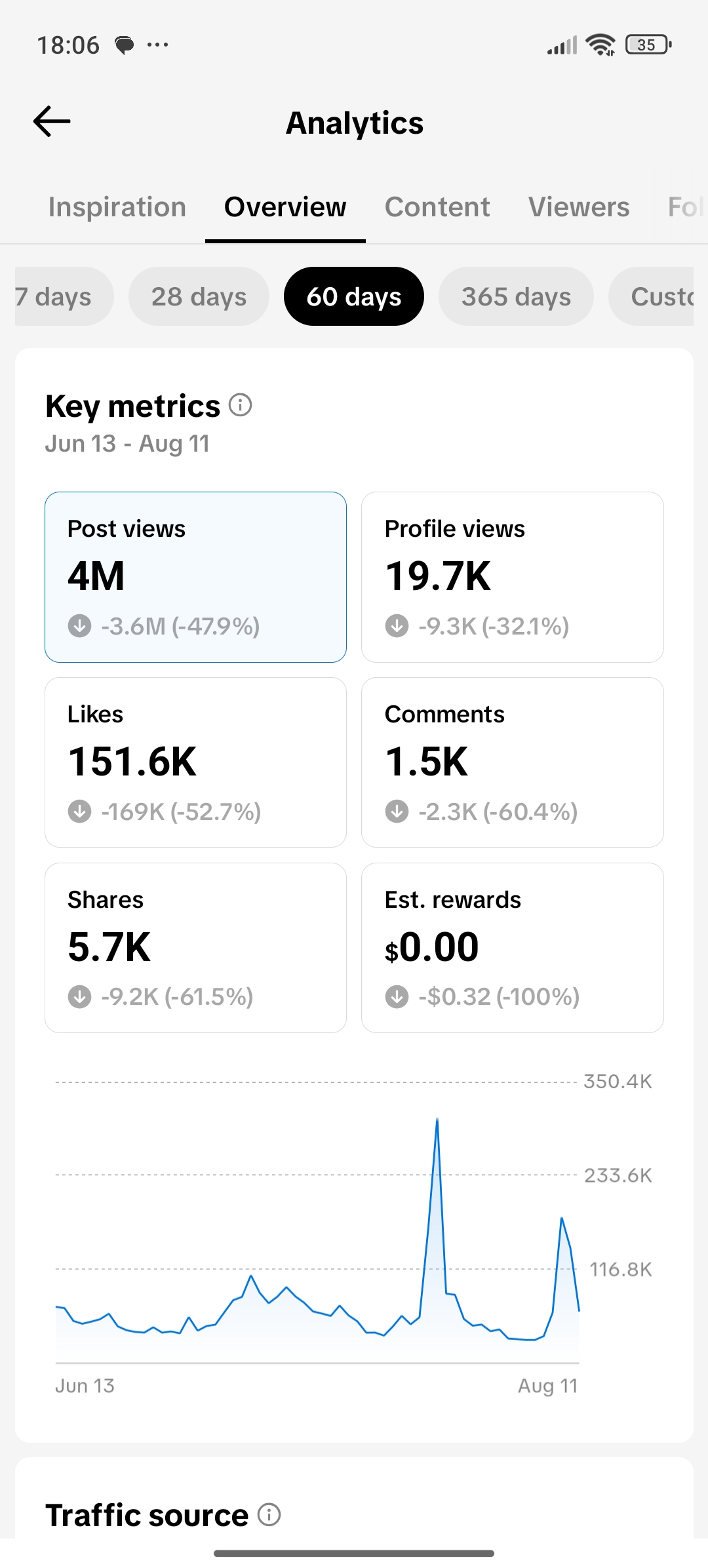Open the Custom date range chip
The image size is (708, 1568).
tap(651, 296)
